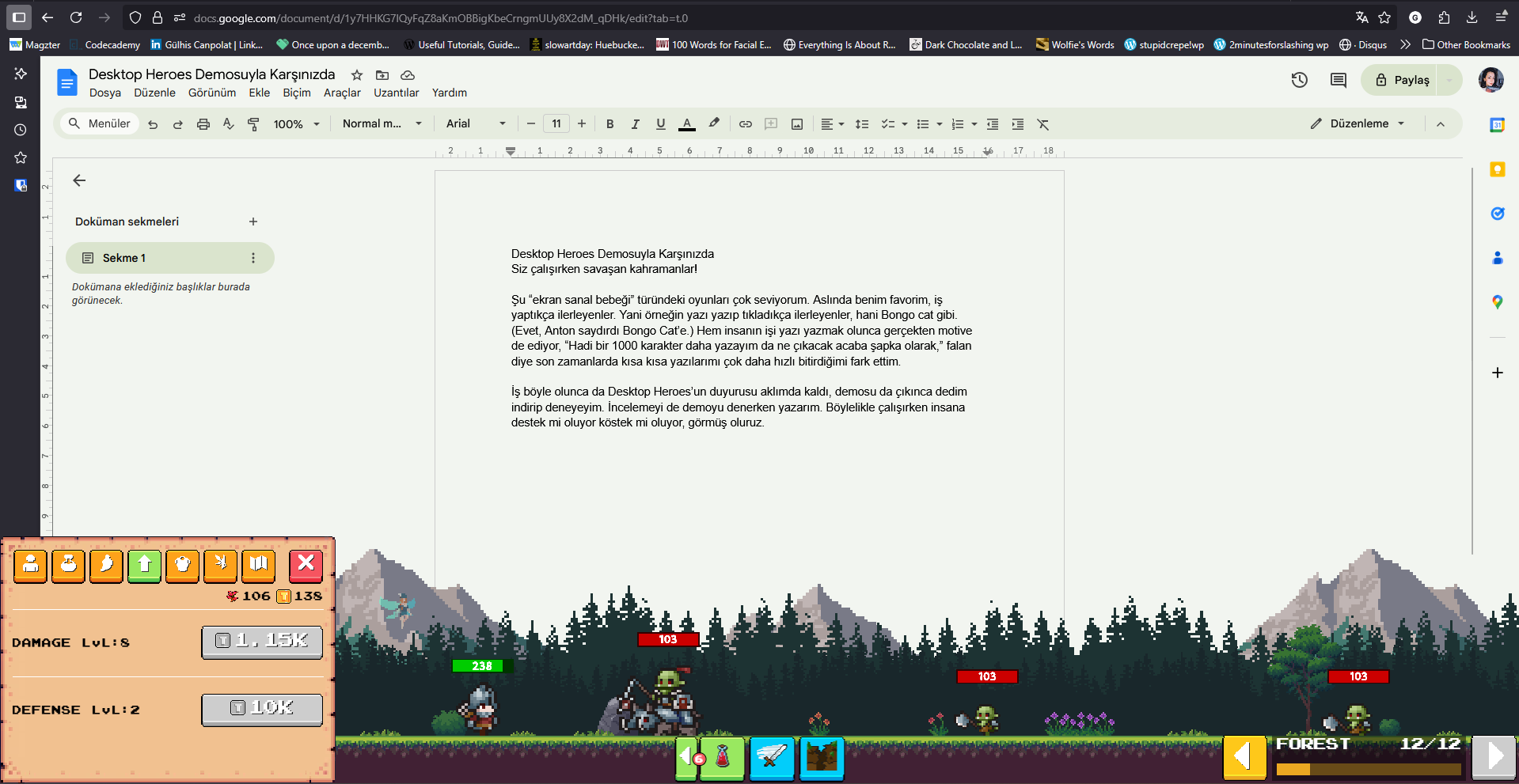The height and width of the screenshot is (784, 1519).
Task: Buy Damage upgrade for 1.15K
Action: click(262, 642)
